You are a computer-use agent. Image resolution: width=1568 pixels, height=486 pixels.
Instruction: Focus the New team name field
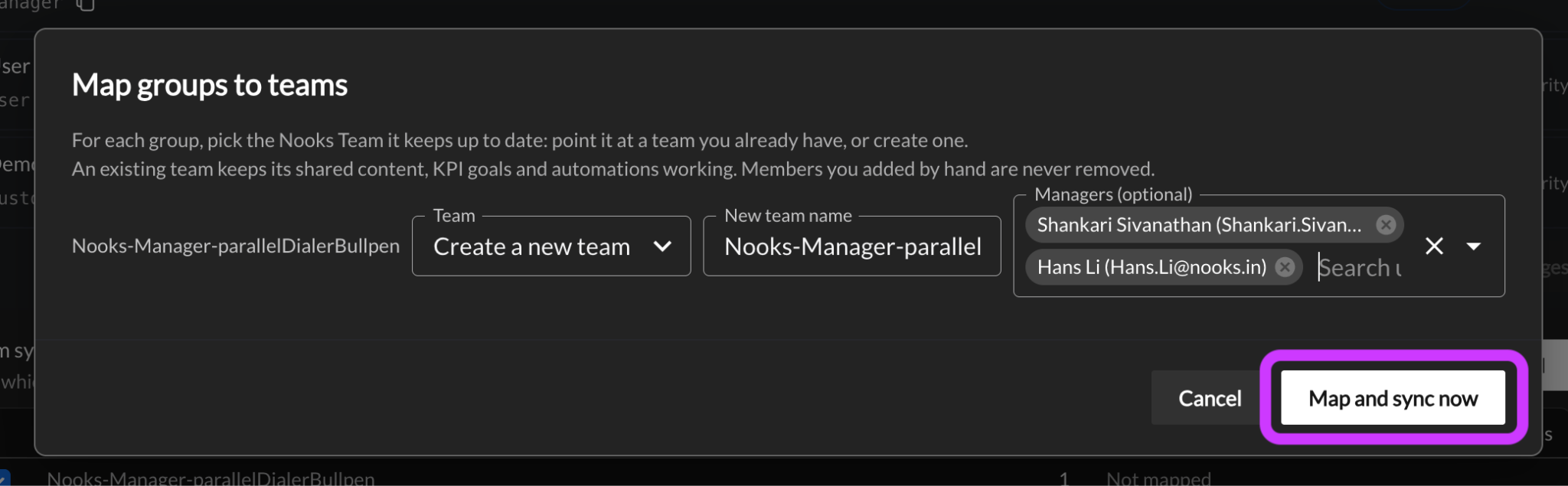[x=852, y=246]
